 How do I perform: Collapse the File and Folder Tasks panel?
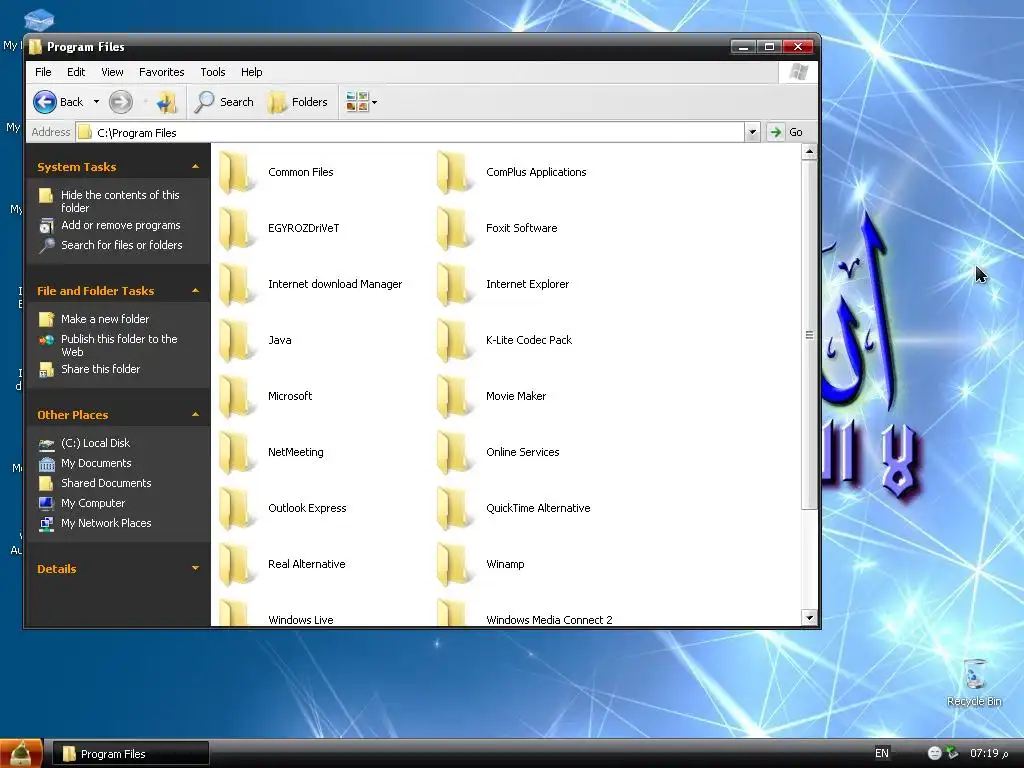(x=195, y=291)
